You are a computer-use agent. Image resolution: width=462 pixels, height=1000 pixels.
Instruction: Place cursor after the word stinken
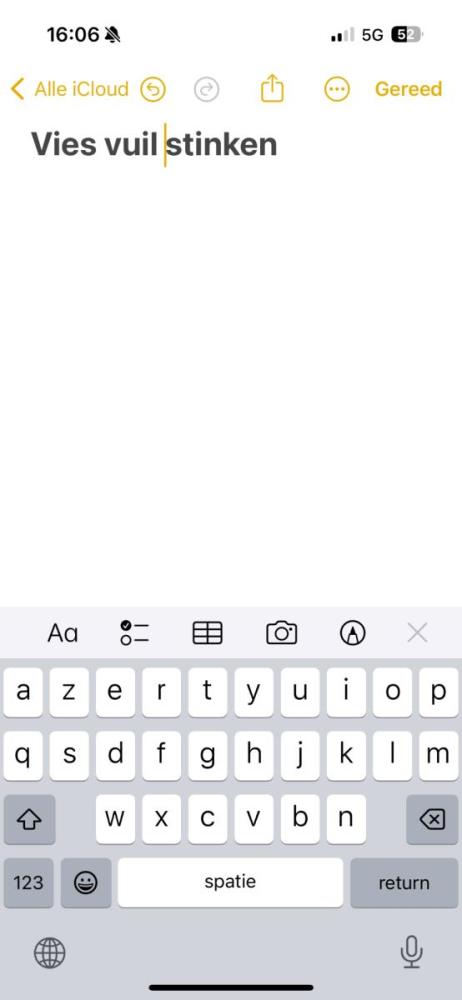pos(279,145)
